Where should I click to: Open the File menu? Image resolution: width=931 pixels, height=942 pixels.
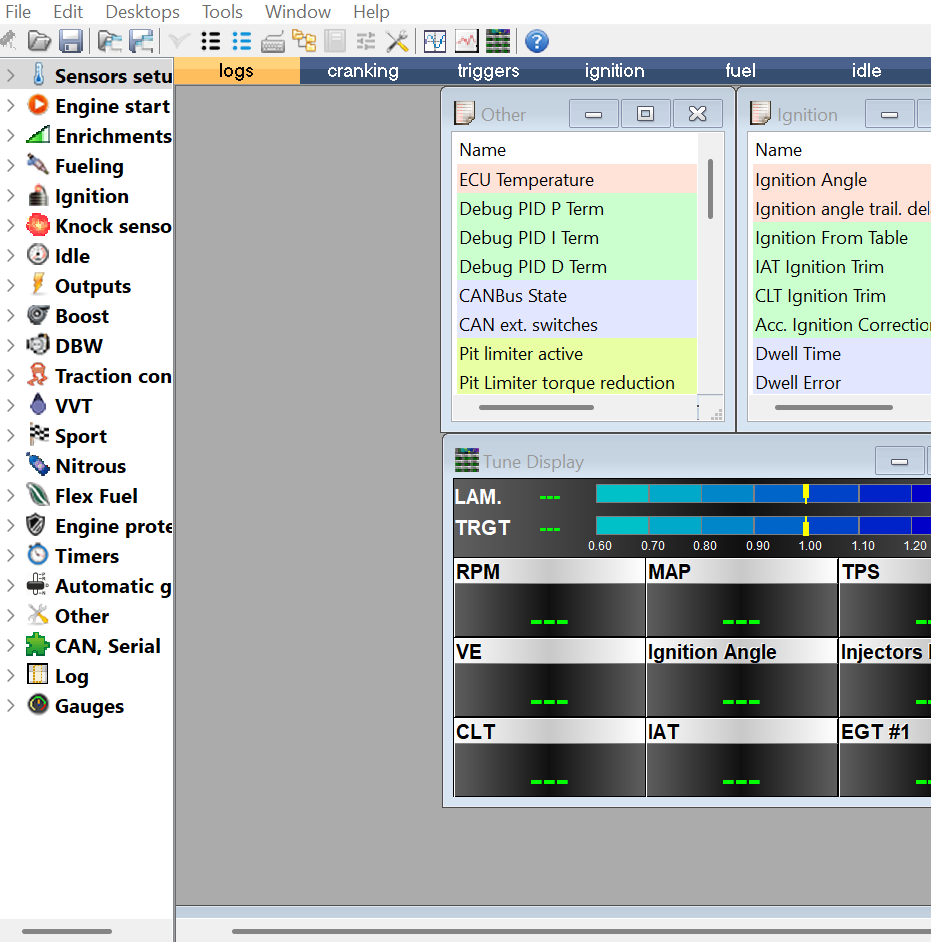point(18,11)
